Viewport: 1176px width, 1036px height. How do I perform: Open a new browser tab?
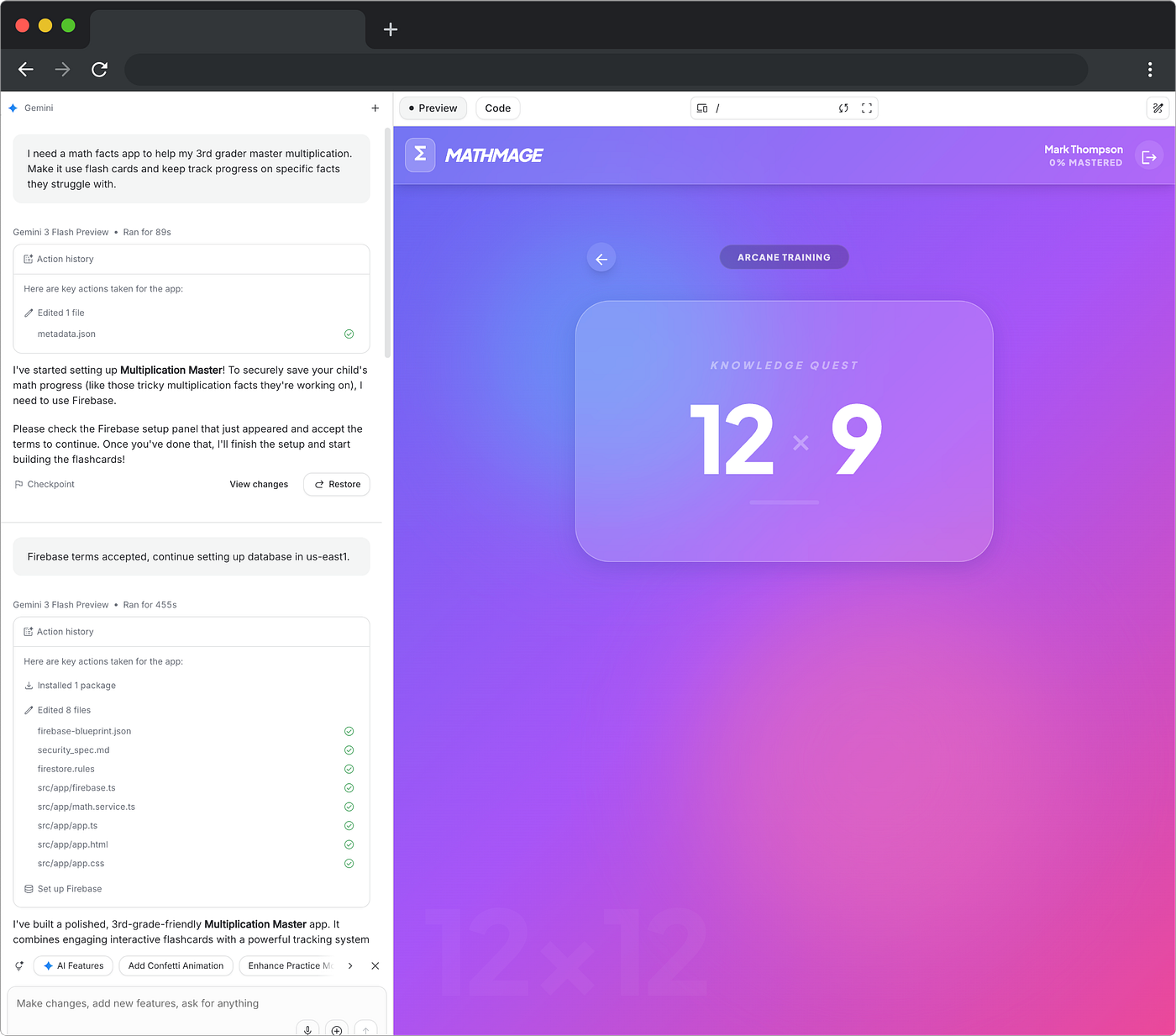(x=391, y=29)
